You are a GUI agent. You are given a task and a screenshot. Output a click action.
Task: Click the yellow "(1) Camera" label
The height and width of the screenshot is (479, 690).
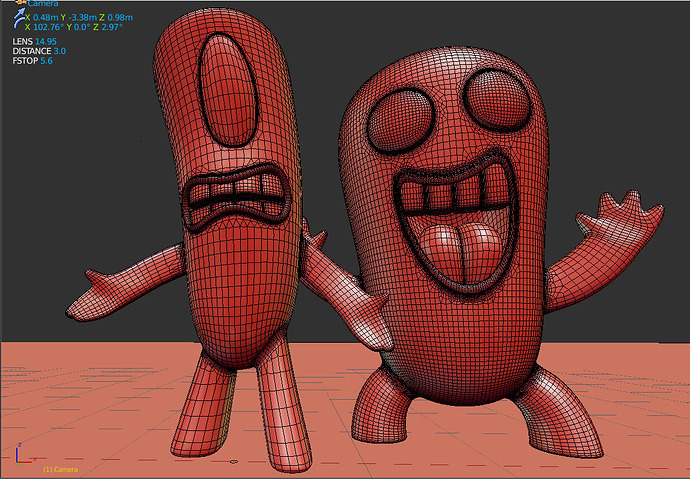click(x=60, y=469)
